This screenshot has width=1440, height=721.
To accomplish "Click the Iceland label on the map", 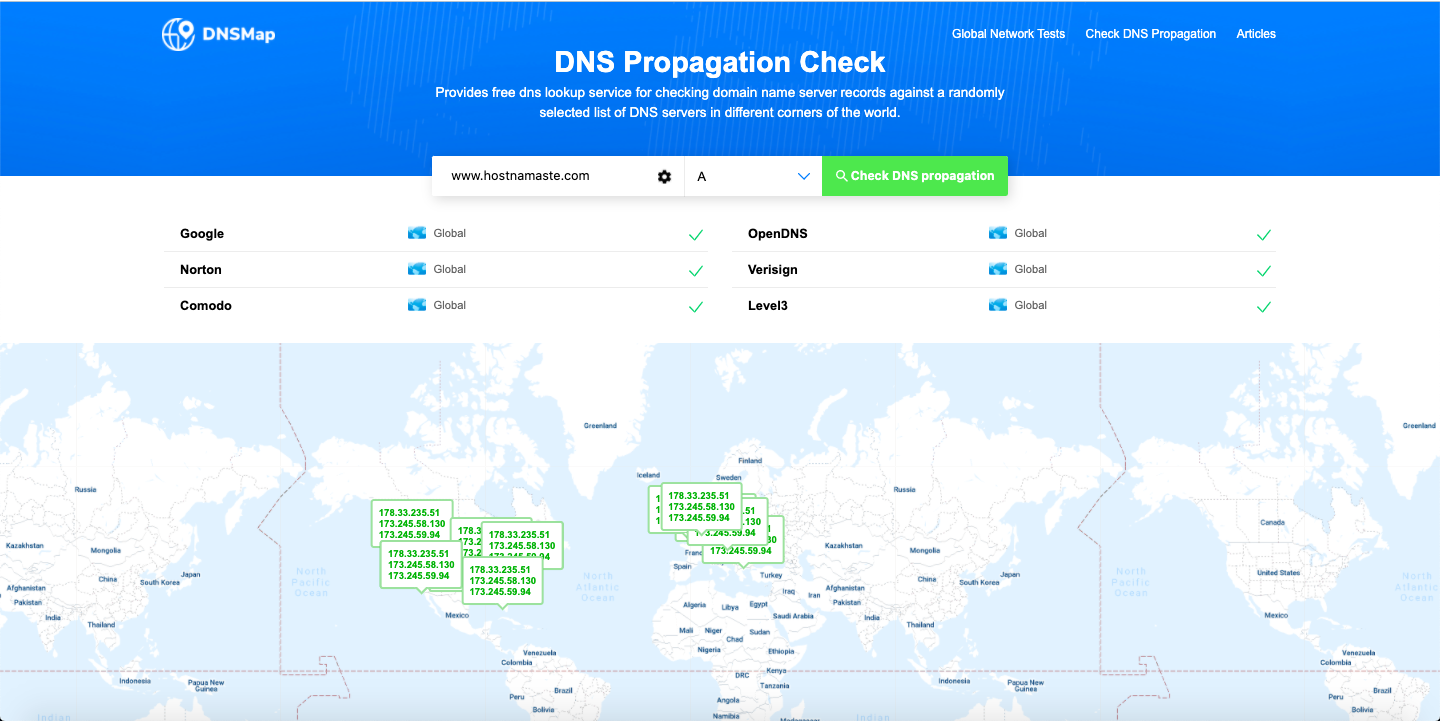I will click(x=649, y=475).
